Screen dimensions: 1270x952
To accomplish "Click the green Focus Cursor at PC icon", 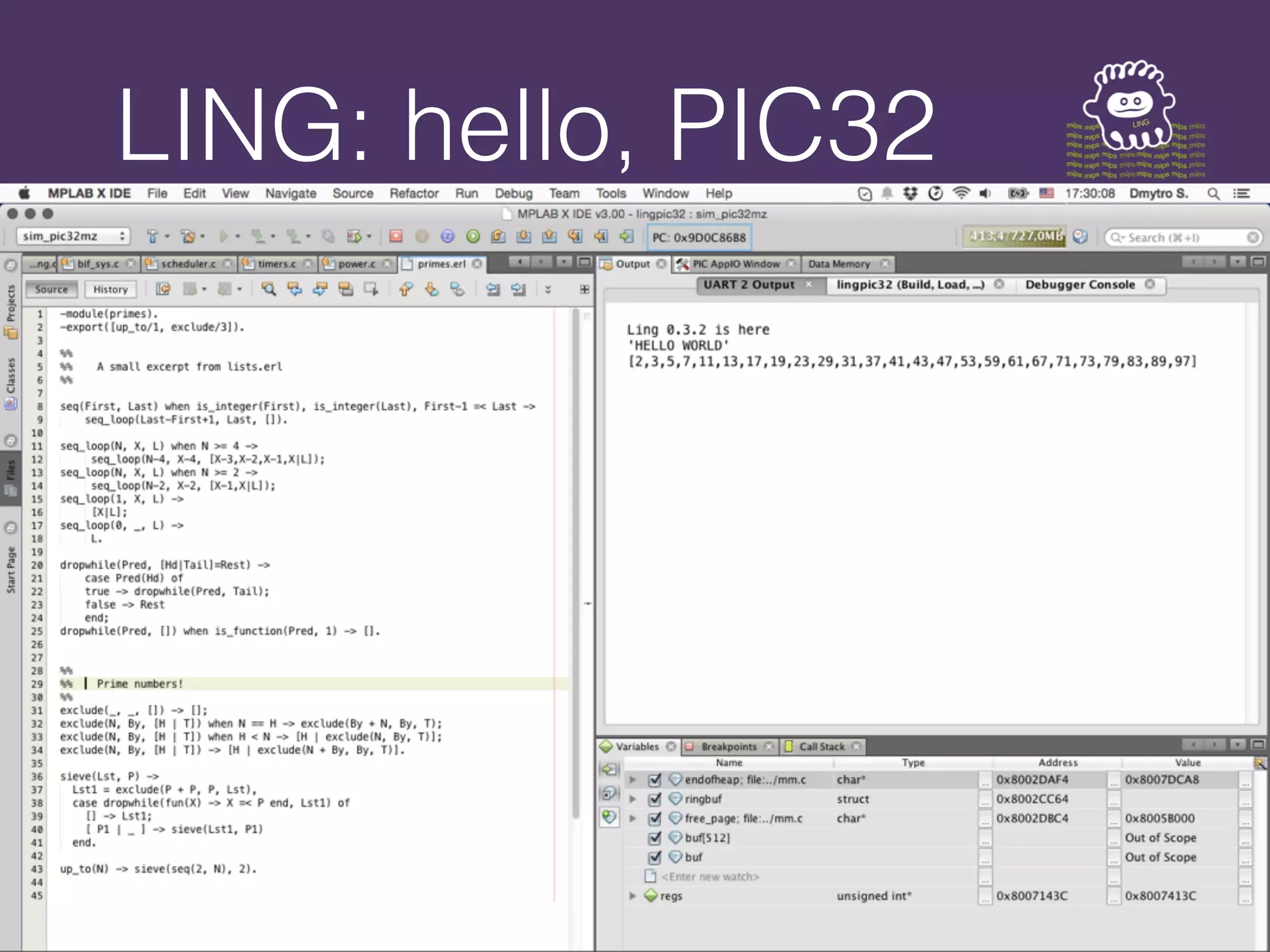I will (x=626, y=236).
